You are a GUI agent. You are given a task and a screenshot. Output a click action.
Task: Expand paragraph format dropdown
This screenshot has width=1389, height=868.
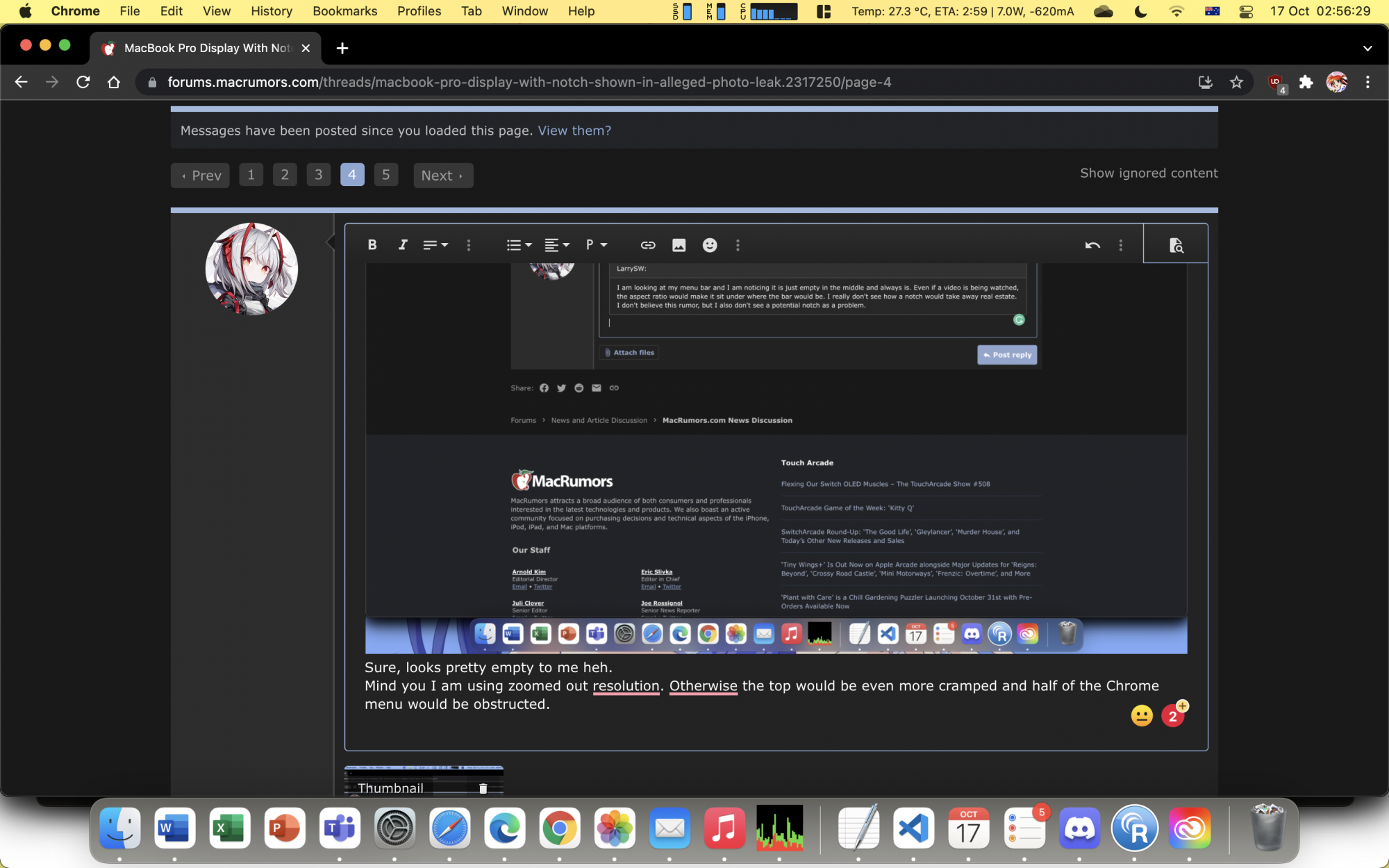tap(596, 244)
